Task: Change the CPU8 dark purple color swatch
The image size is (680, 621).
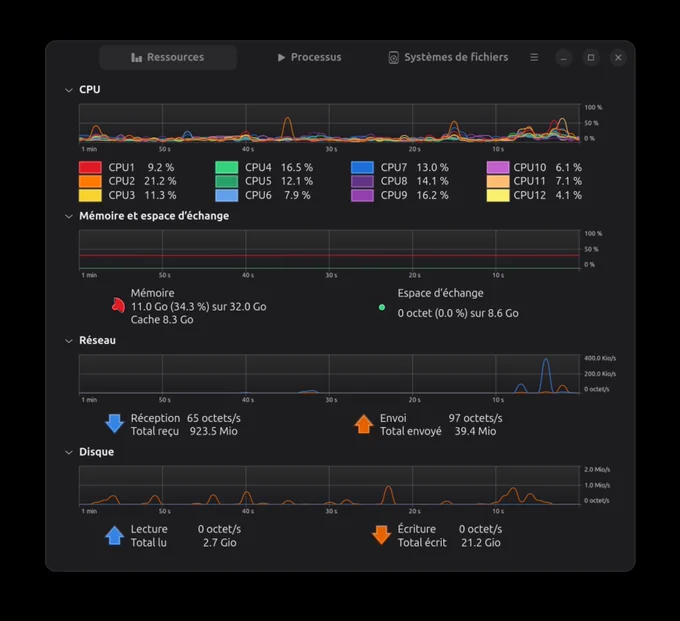Action: click(362, 181)
